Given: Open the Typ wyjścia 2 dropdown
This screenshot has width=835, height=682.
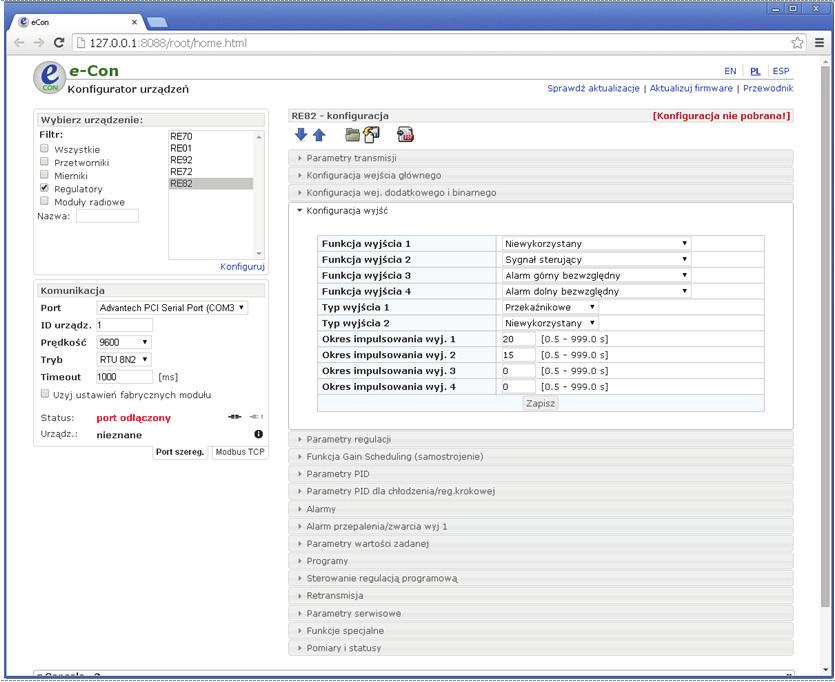Looking at the screenshot, I should 550,323.
